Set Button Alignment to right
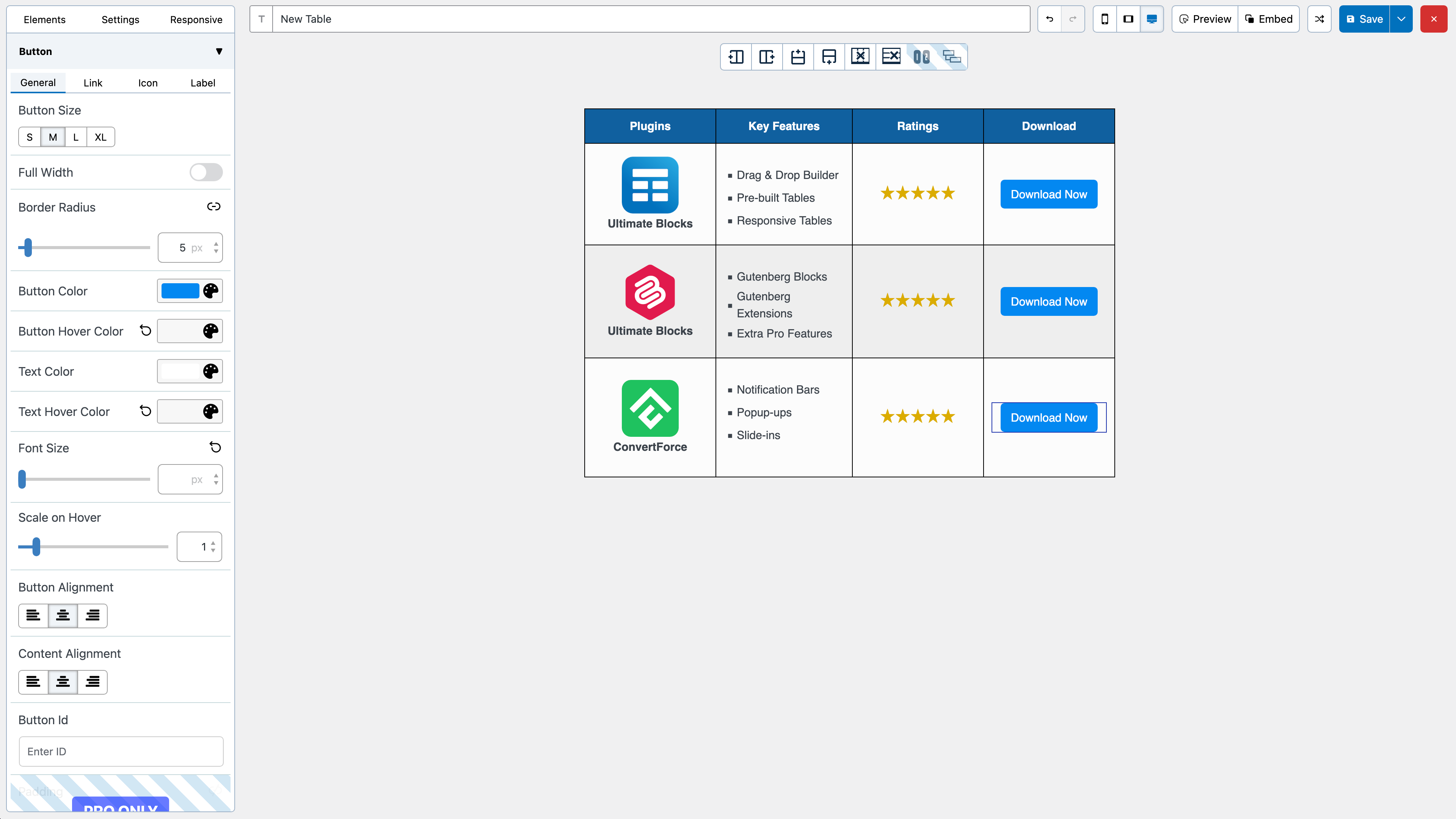Screen dimensions: 1456x819 92,615
